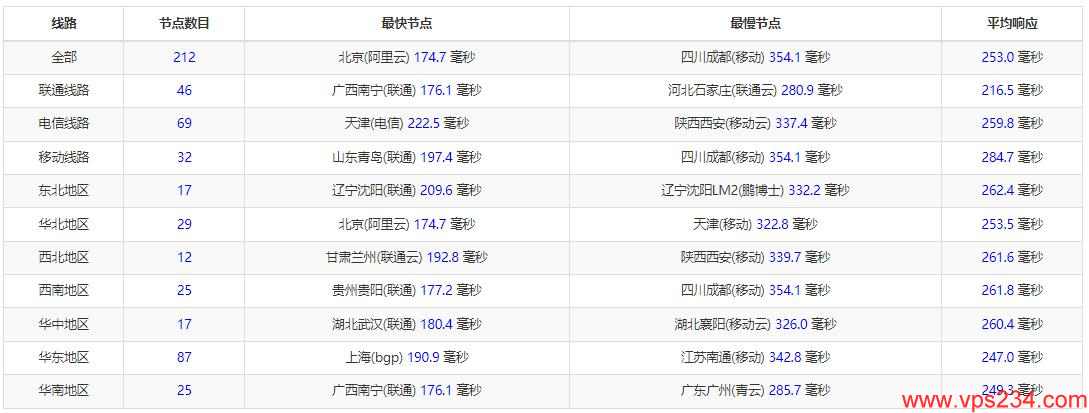The image size is (1089, 413).
Task: Select the 东北地区 row label
Action: 64,190
